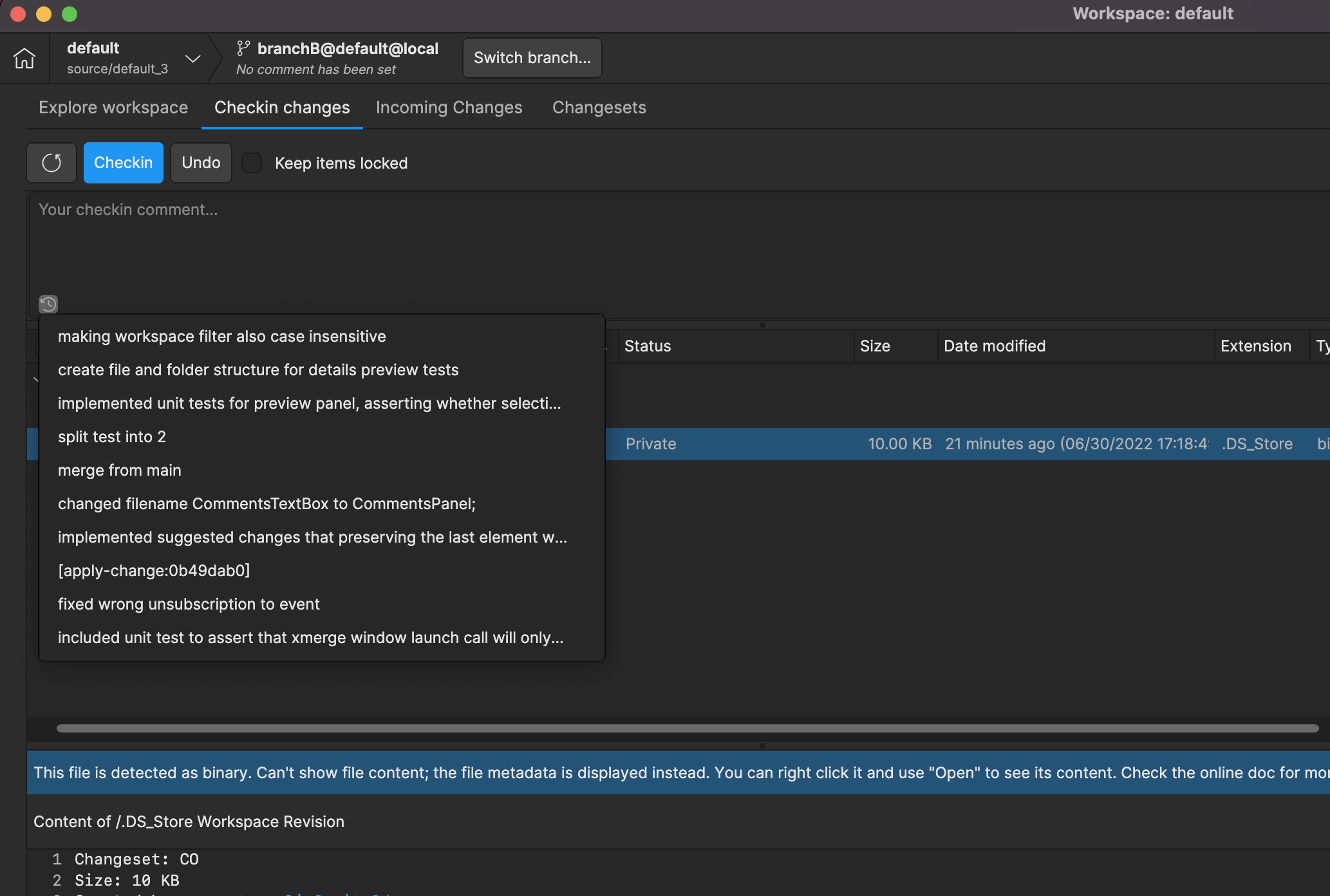The width and height of the screenshot is (1330, 896).
Task: Click the branch icon beside branchB@default@local
Action: pyautogui.click(x=243, y=48)
